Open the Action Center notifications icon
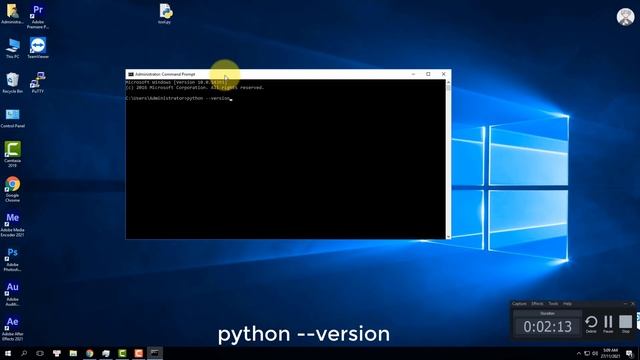 click(x=629, y=353)
